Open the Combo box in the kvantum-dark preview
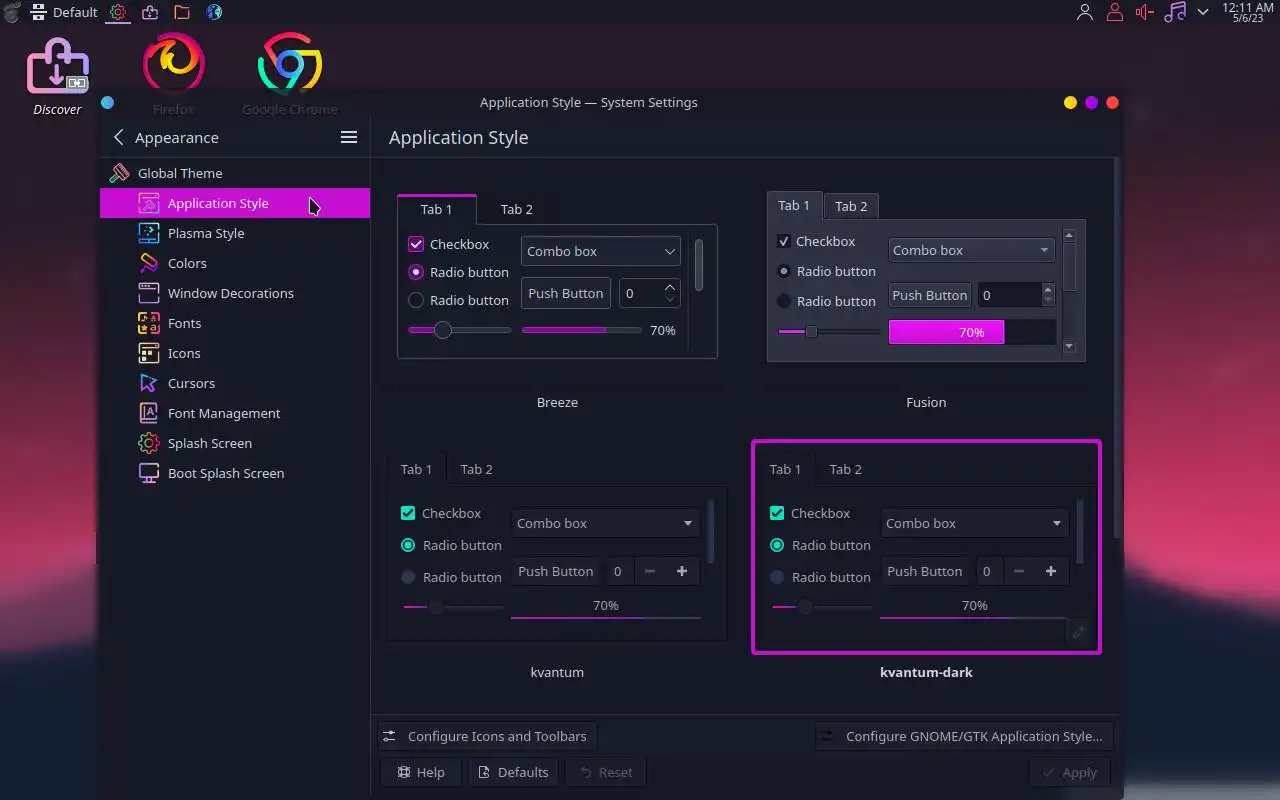Viewport: 1280px width, 800px height. tap(975, 523)
